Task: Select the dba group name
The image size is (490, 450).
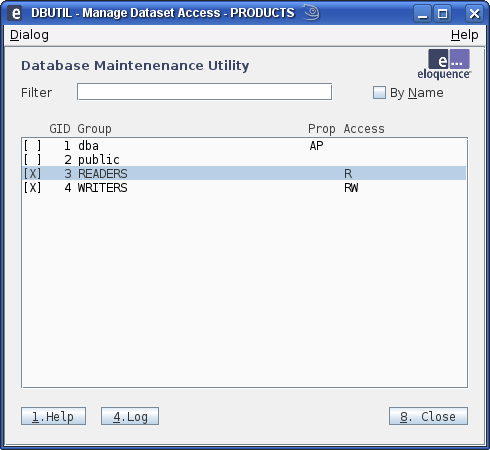Action: 88,146
